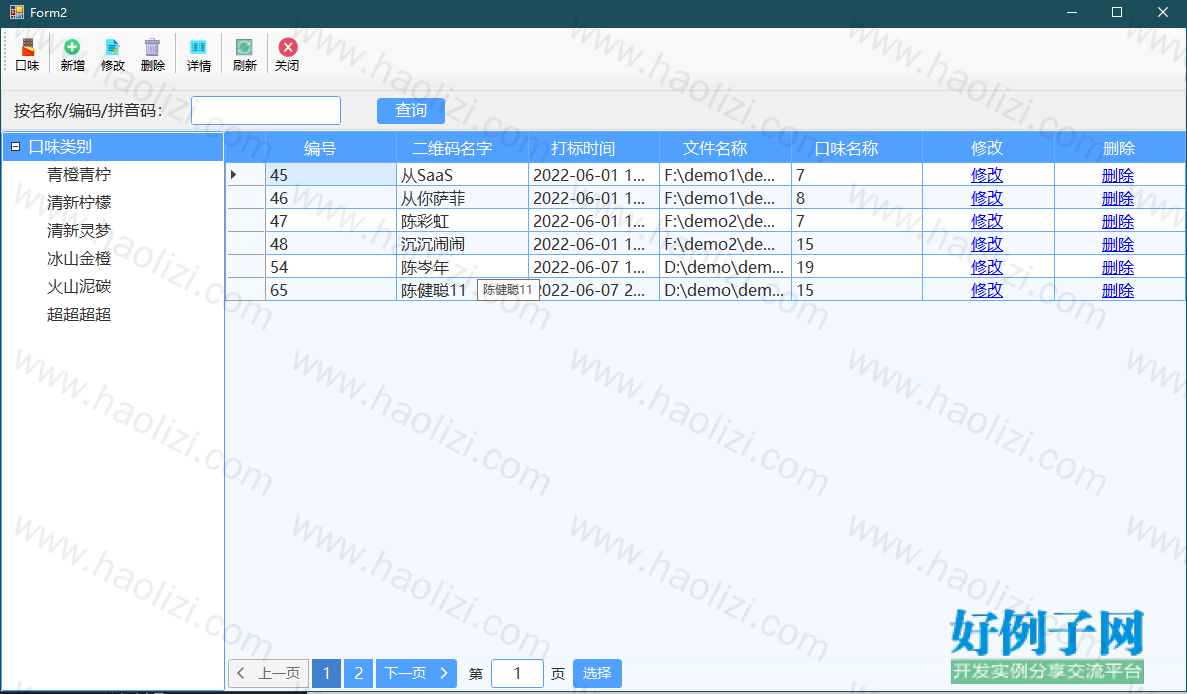
Task: Select 火山泥碳 in the tree
Action: (x=79, y=287)
